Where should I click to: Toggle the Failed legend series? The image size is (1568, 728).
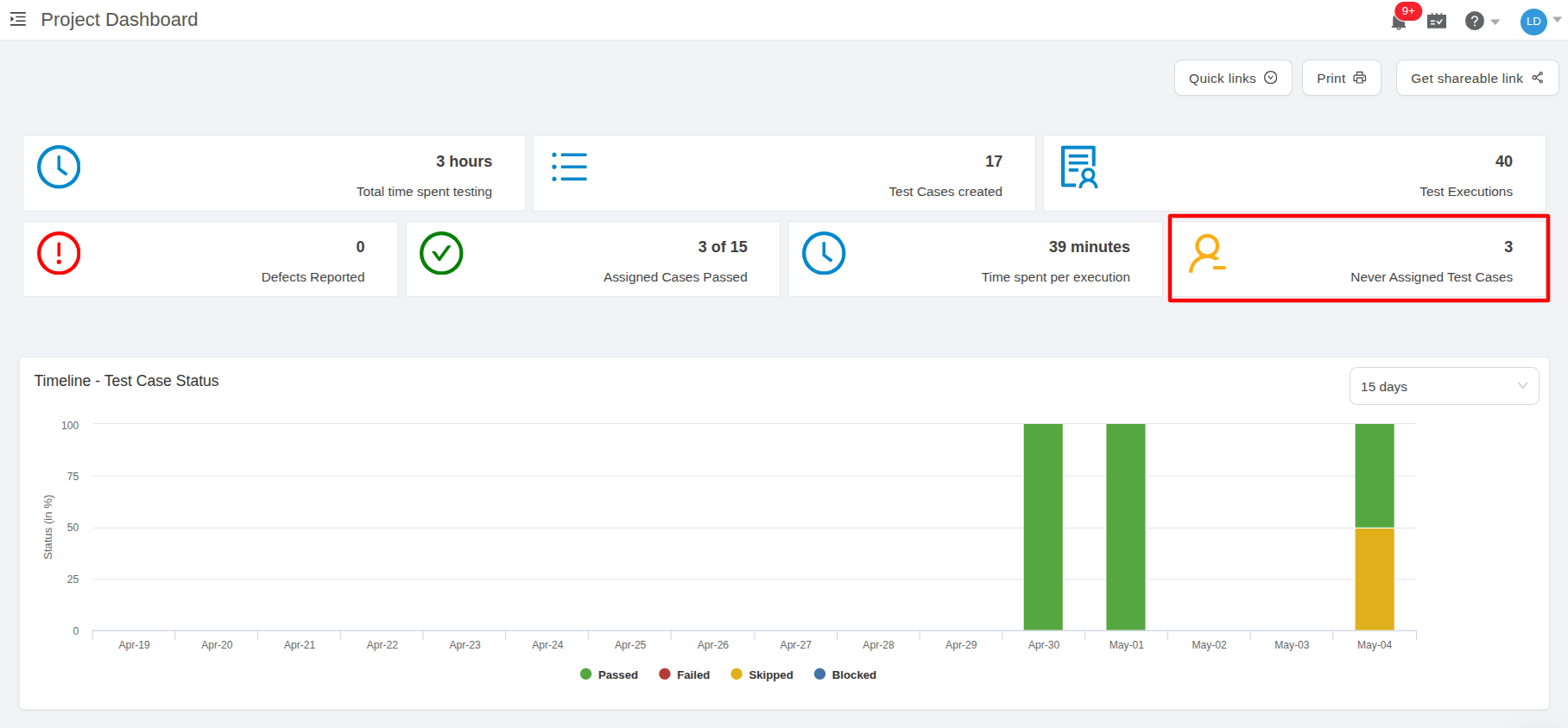[x=685, y=674]
